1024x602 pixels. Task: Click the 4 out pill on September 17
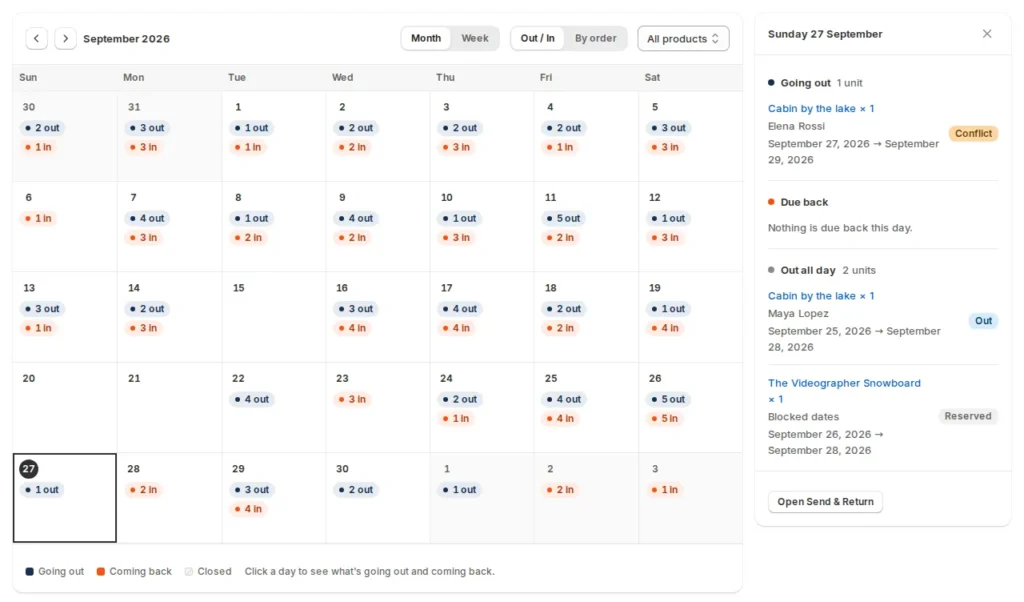460,309
